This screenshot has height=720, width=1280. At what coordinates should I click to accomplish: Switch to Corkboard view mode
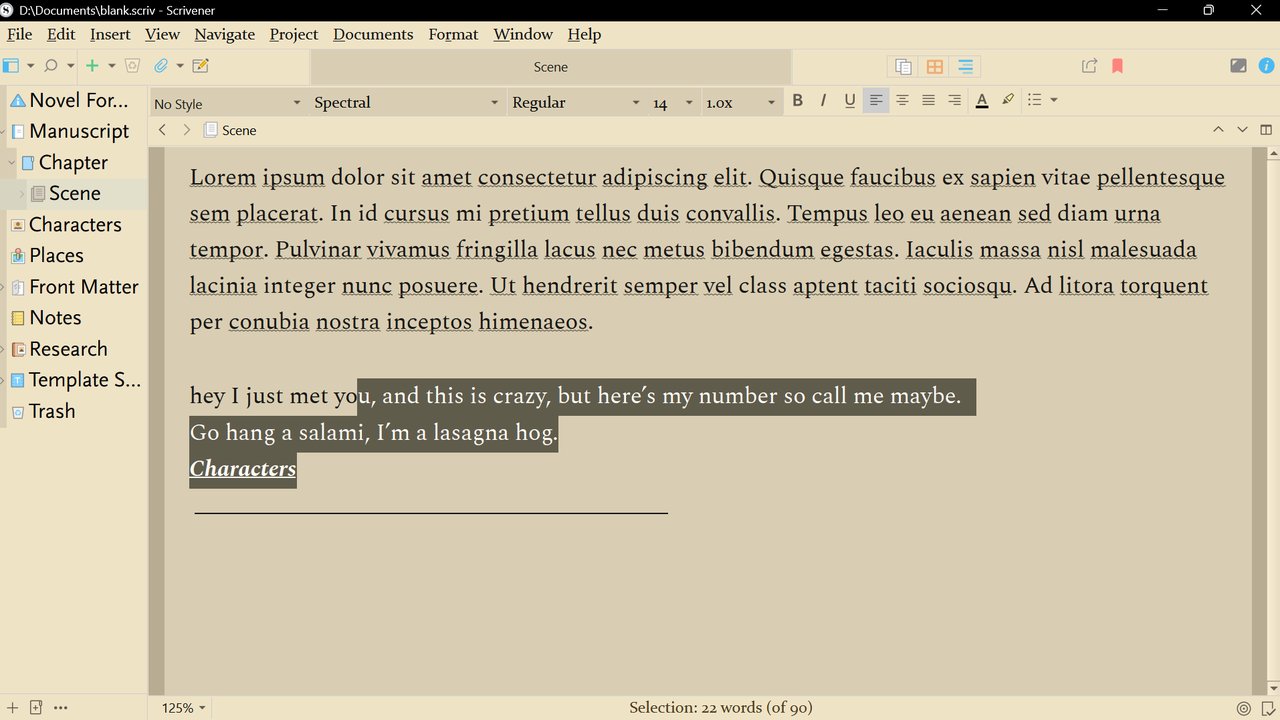coord(935,67)
